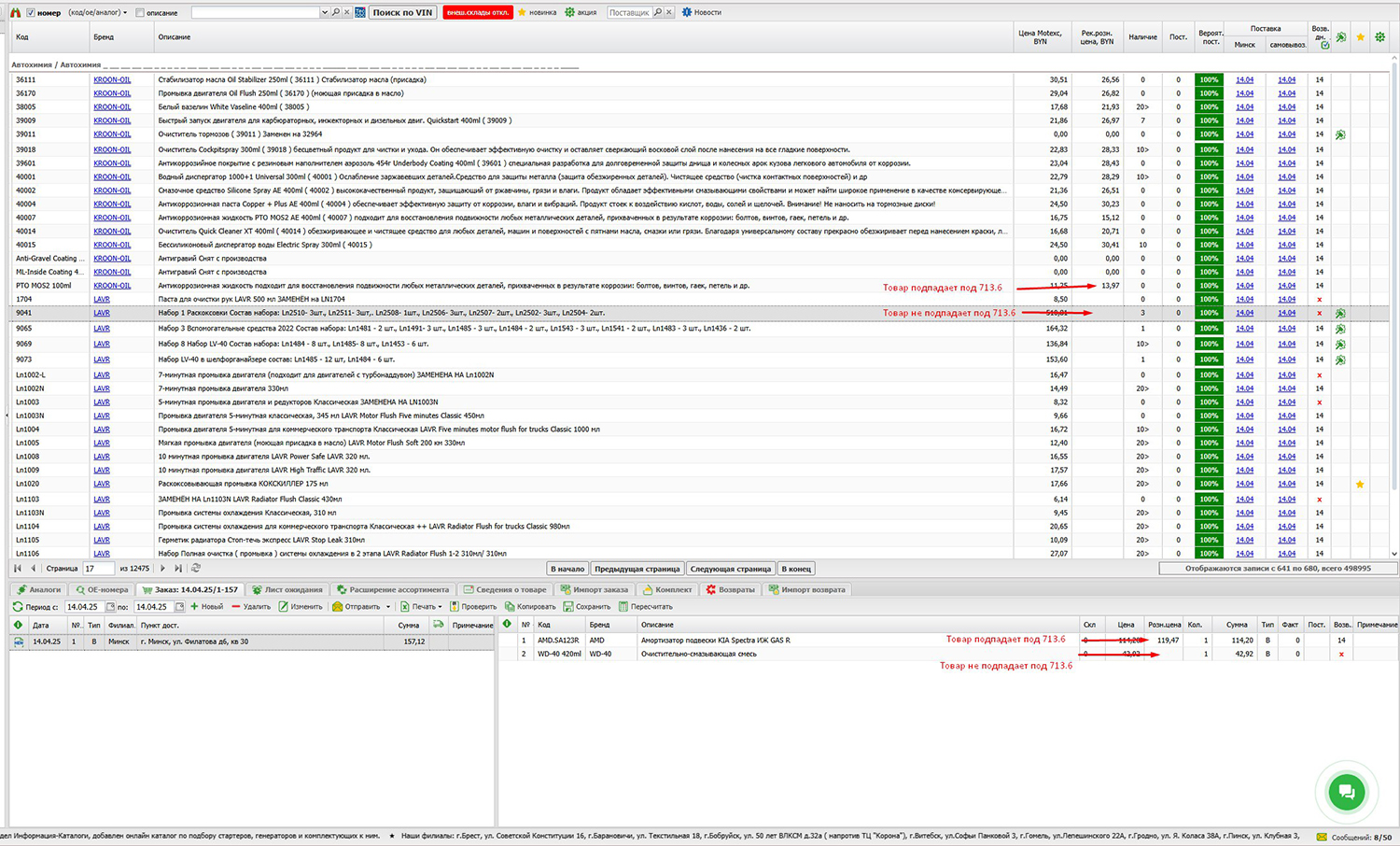
Task: Click the 100% probability cell for row Ln1106
Action: pos(1209,554)
